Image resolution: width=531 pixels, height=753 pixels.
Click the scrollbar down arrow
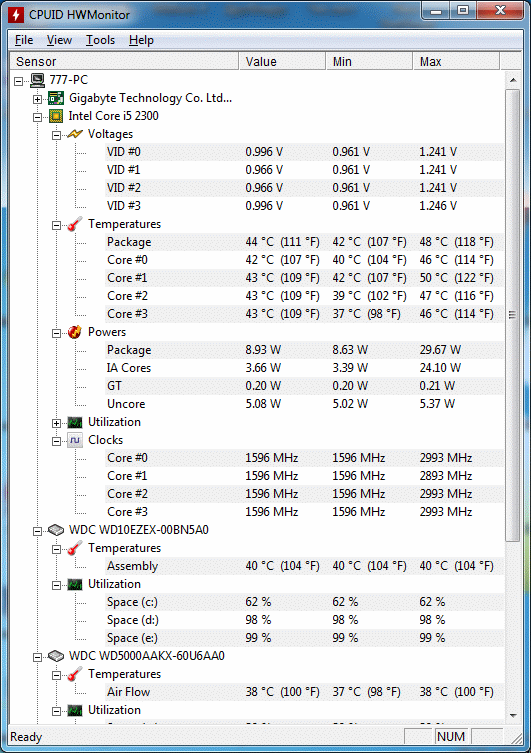point(513,716)
